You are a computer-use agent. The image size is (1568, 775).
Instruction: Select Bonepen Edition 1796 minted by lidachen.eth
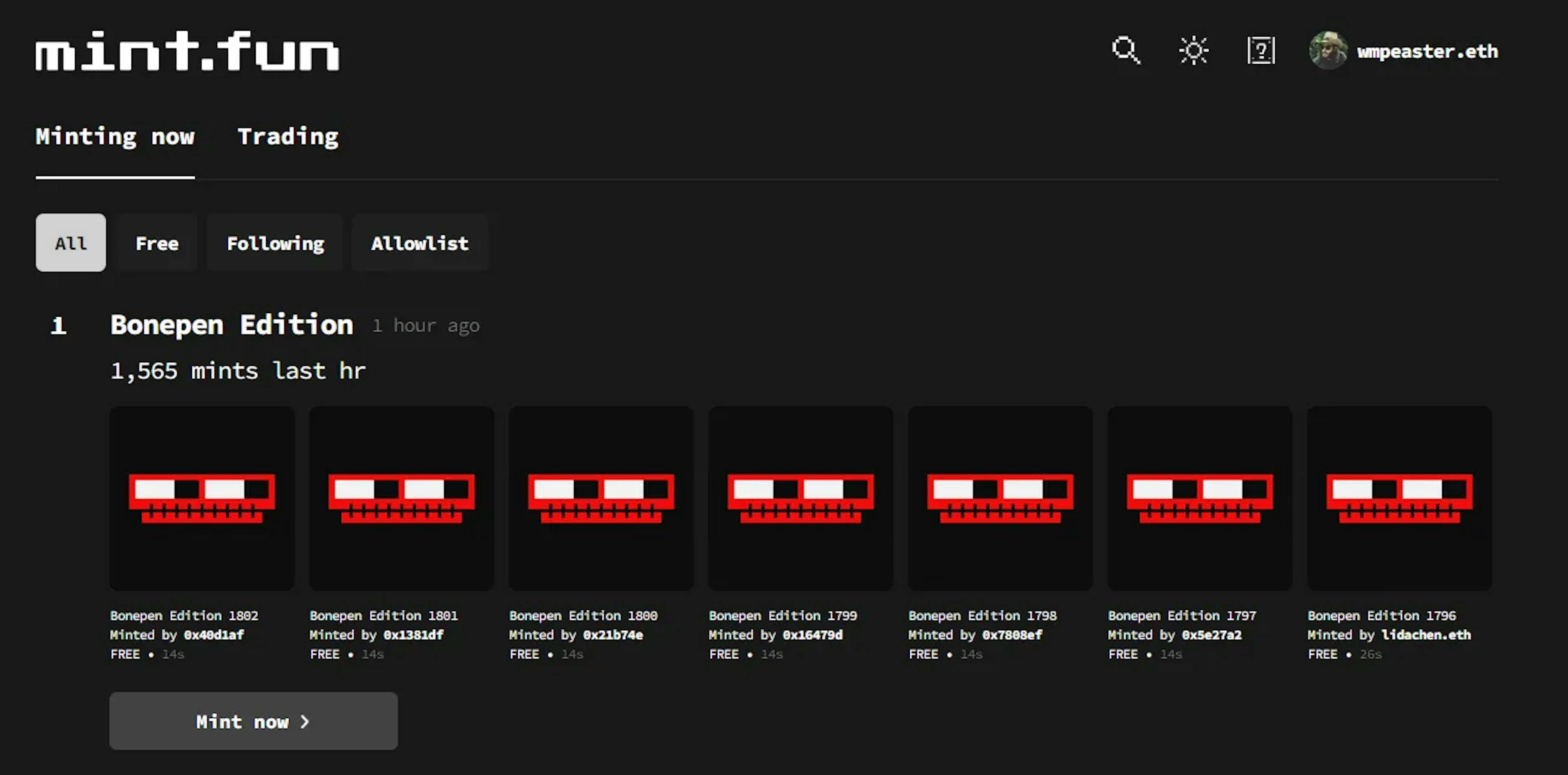[x=1399, y=497]
